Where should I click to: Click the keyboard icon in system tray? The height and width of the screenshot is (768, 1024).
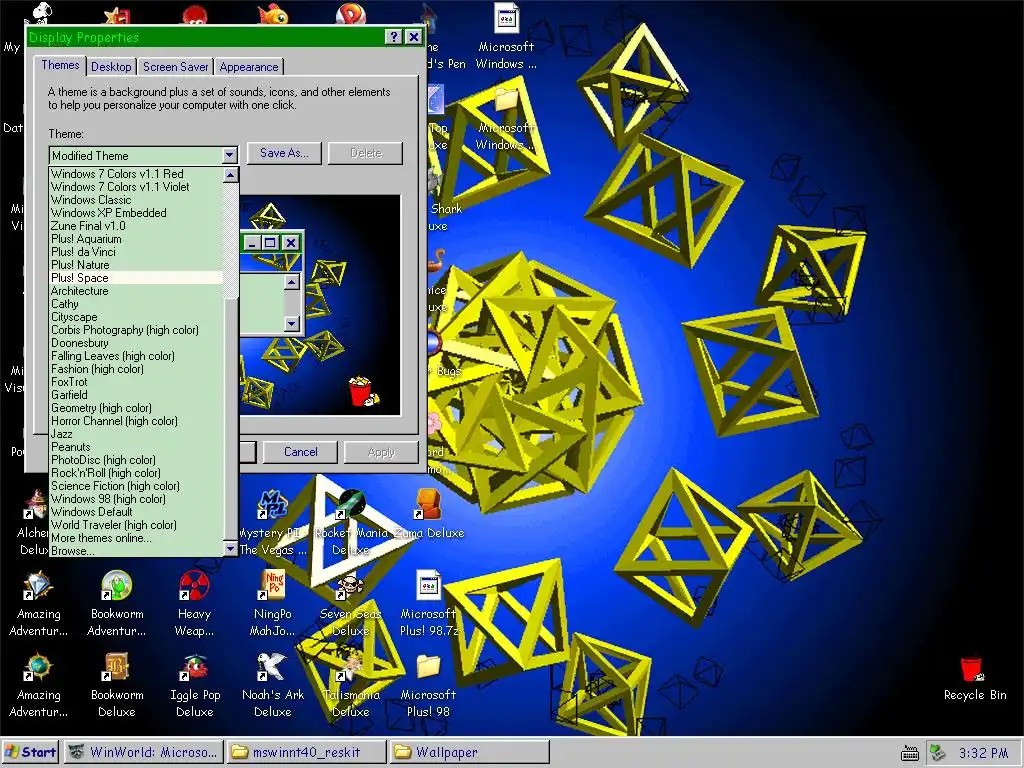(x=910, y=753)
